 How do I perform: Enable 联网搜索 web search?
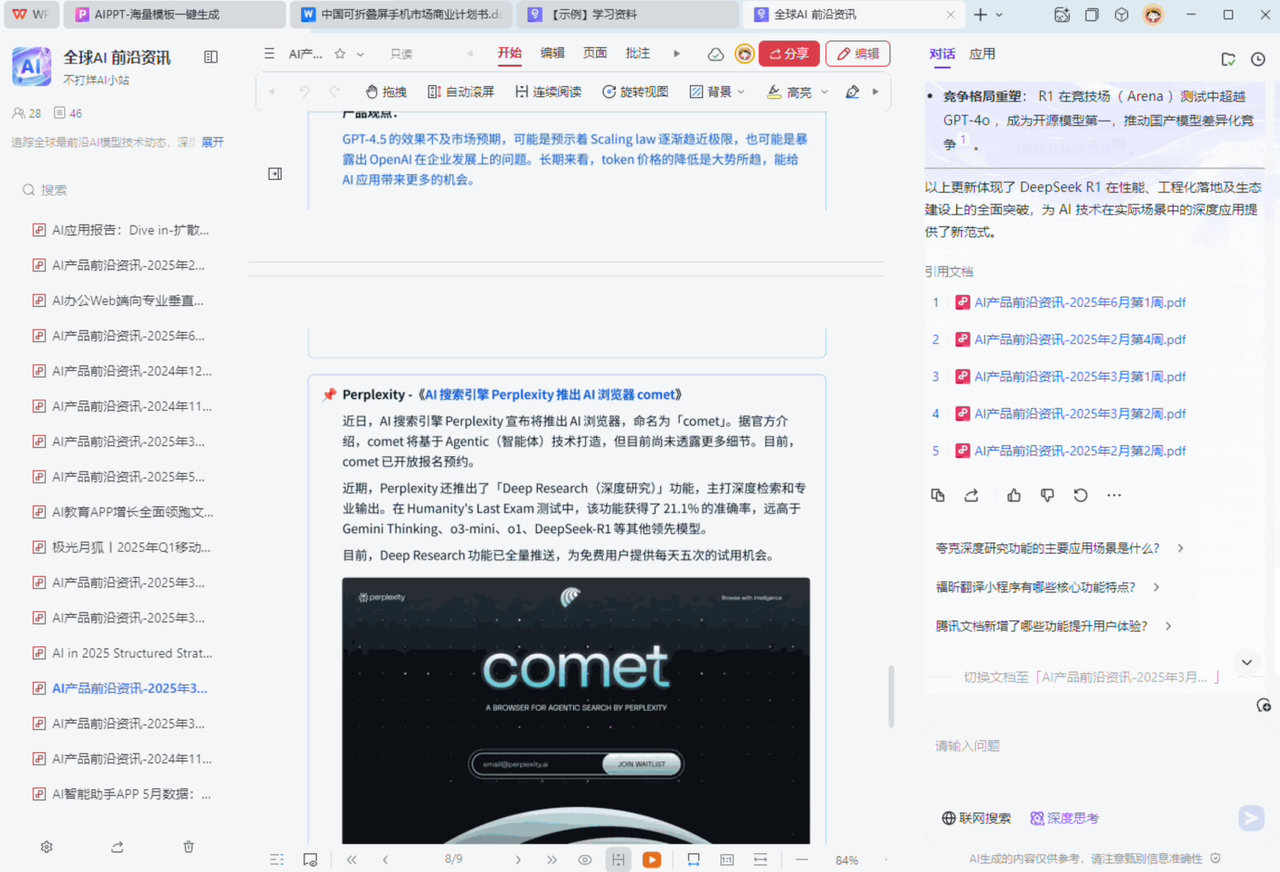pos(975,818)
